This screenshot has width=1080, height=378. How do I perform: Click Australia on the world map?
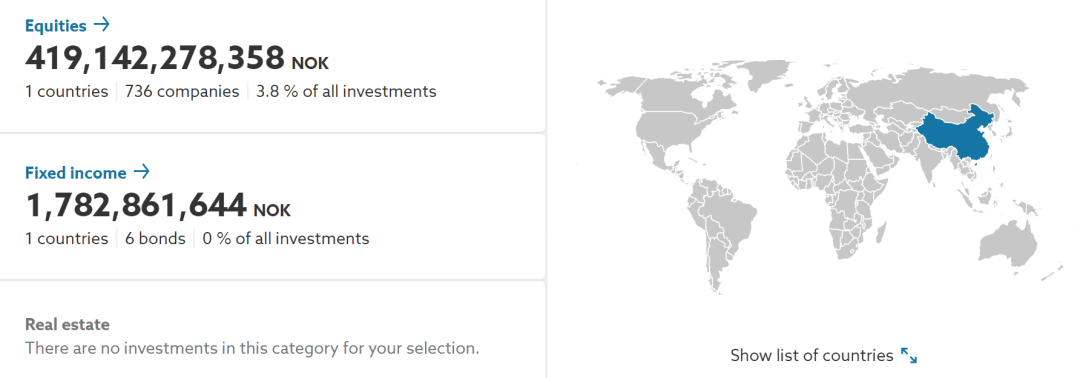[1009, 241]
